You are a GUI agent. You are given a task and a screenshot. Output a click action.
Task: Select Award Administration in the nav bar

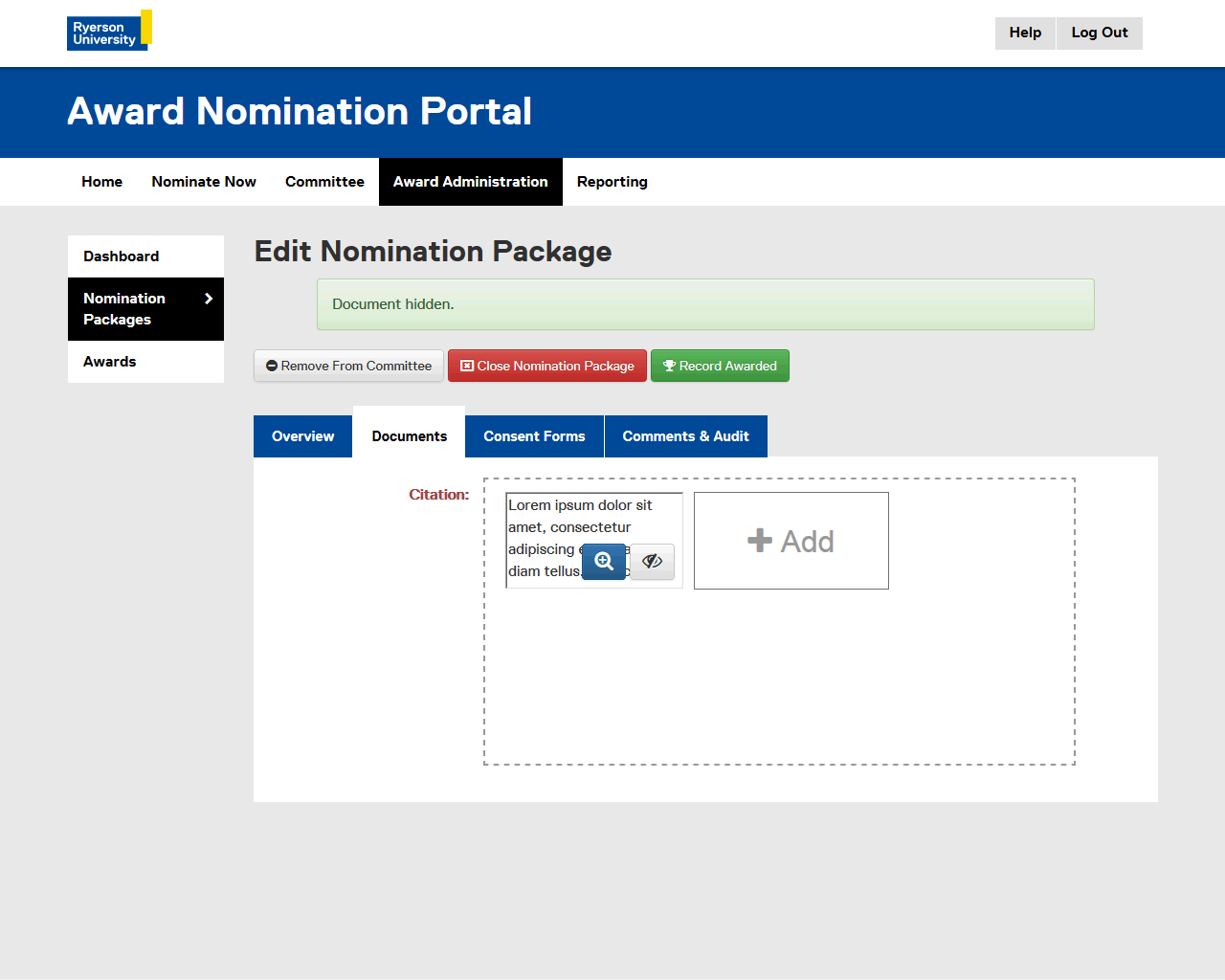click(470, 182)
